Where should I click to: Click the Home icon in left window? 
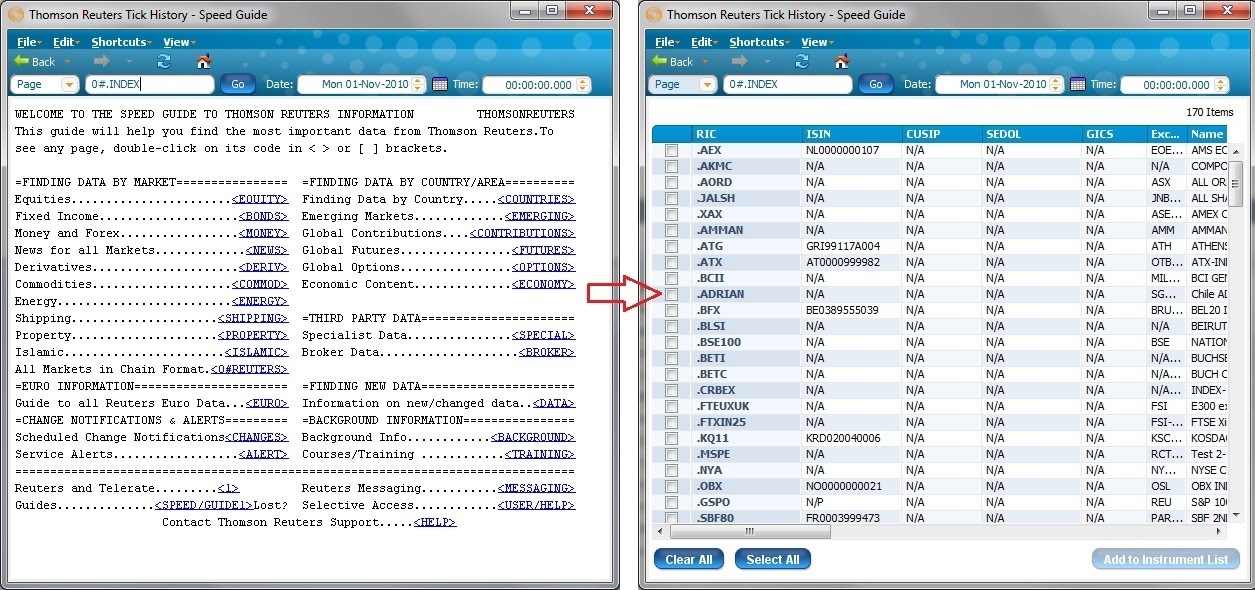point(203,61)
